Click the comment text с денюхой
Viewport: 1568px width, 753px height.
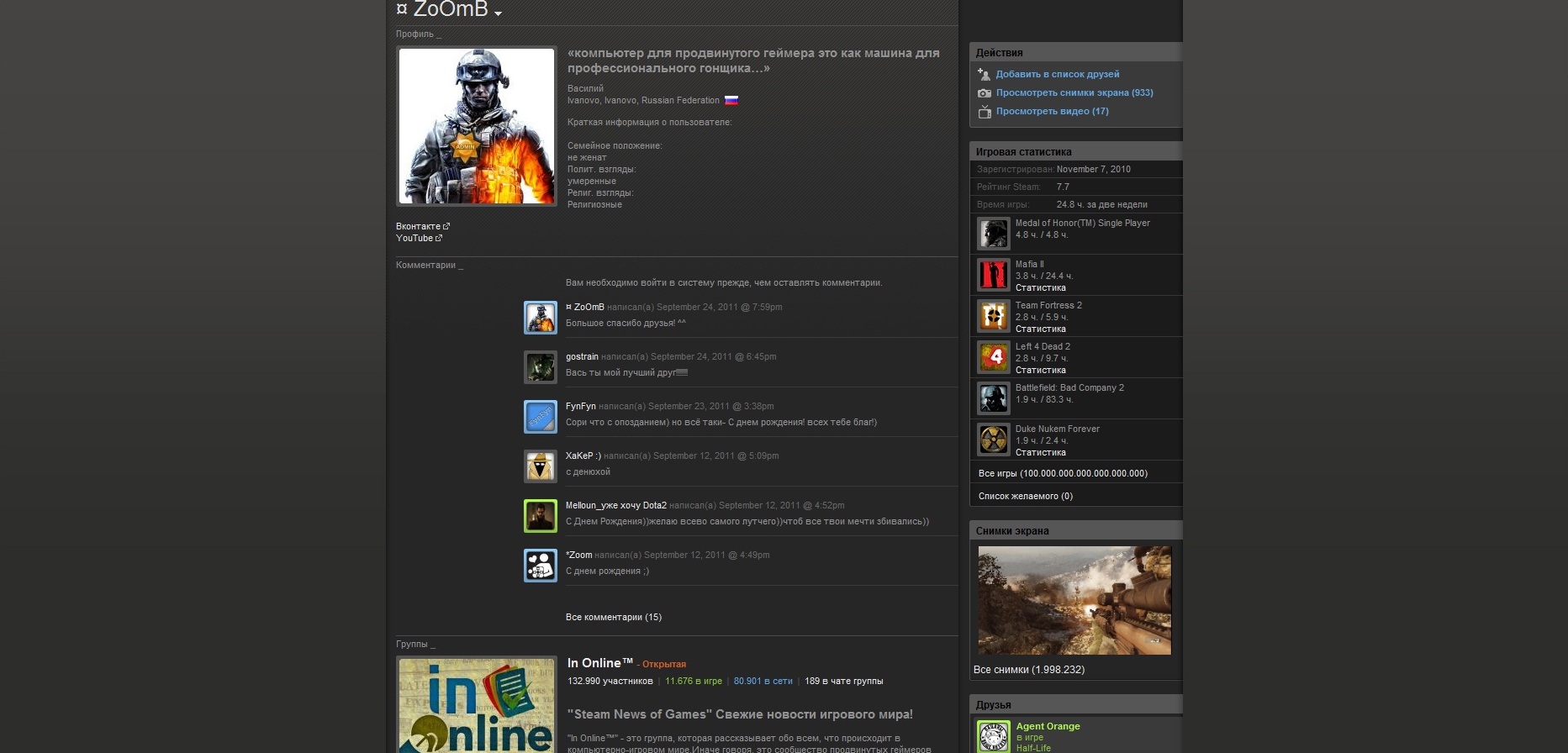pos(589,471)
